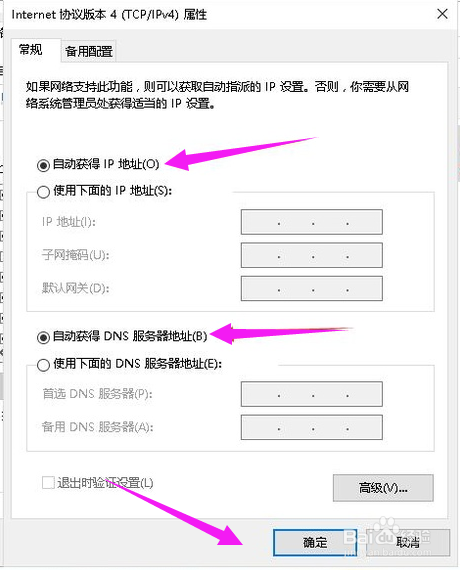The image size is (460, 570).
Task: Switch to the 常规 tab
Action: point(32,50)
